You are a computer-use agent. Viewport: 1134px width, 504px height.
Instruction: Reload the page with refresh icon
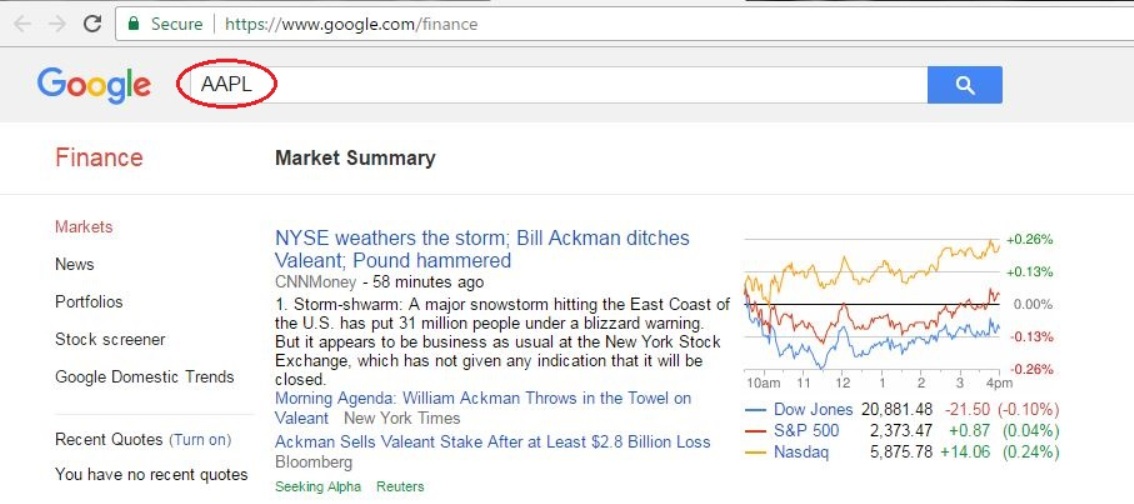coord(93,24)
